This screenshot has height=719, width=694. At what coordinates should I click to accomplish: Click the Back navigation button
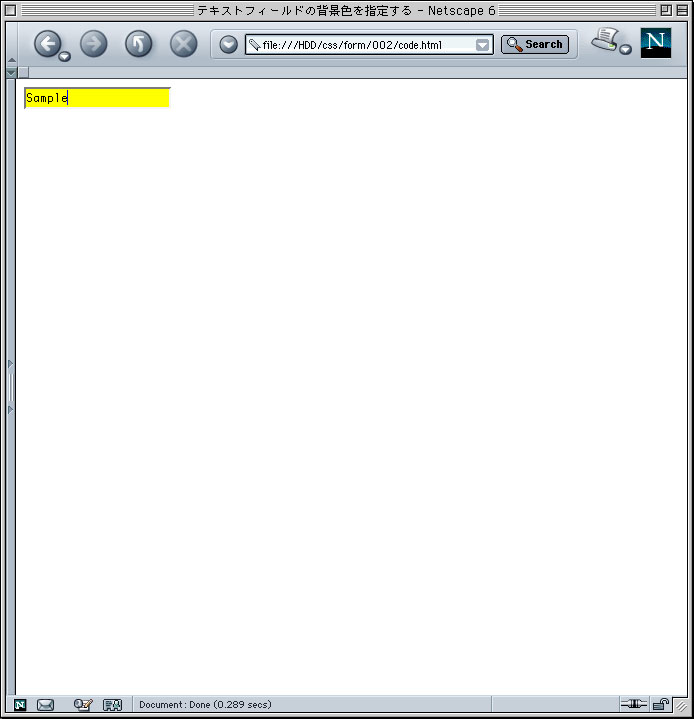pos(47,44)
